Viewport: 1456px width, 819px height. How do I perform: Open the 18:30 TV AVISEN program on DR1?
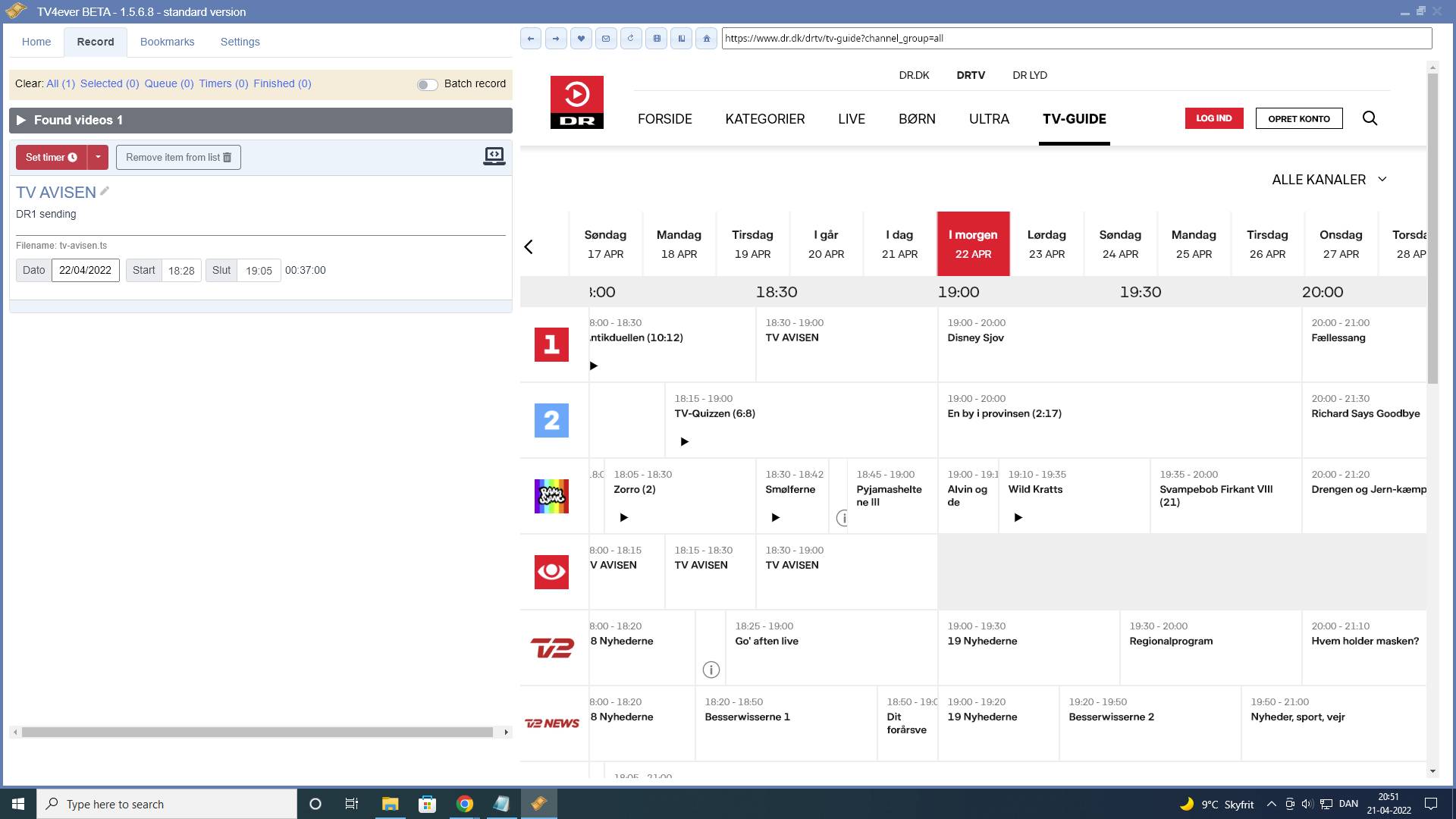point(846,344)
